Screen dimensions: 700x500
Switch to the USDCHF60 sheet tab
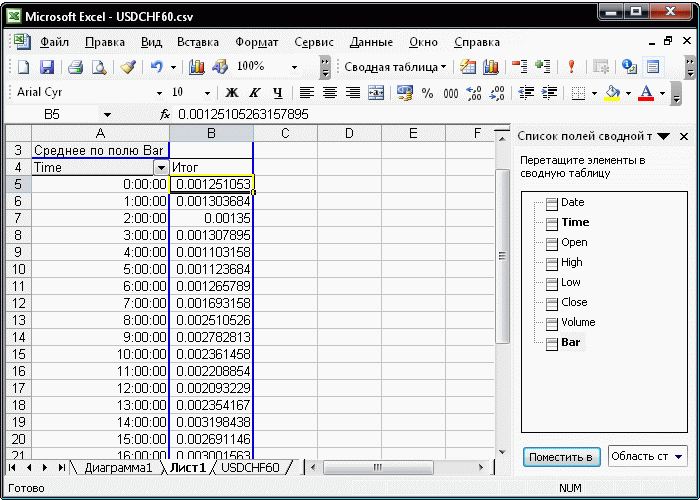250,467
